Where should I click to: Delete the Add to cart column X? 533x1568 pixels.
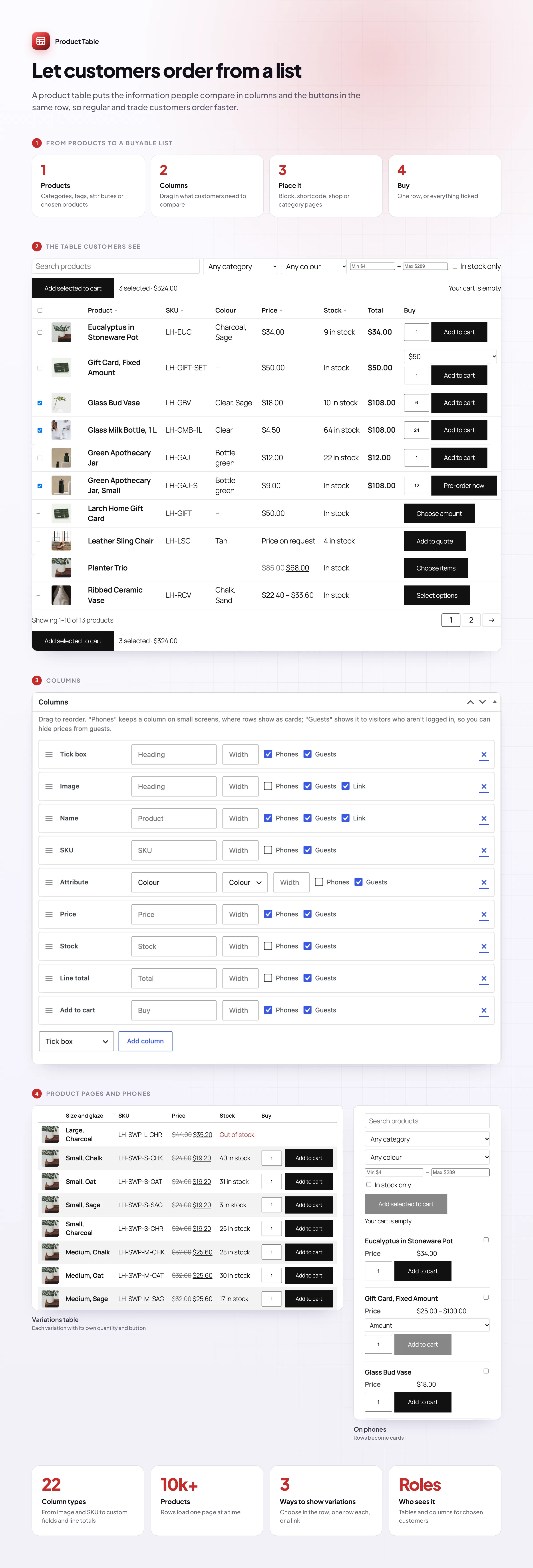click(x=484, y=1011)
